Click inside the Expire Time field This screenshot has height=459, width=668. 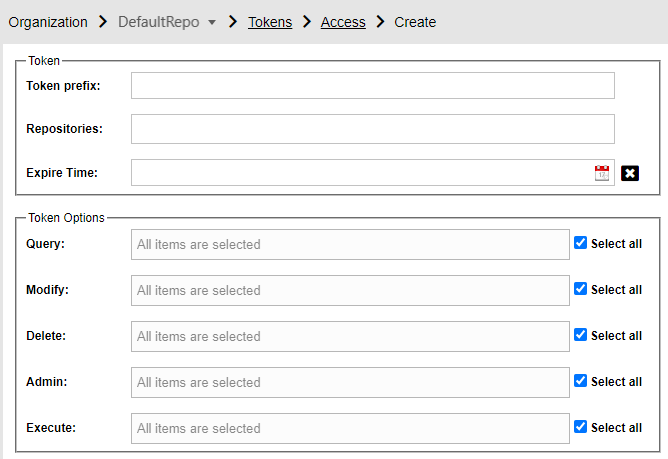point(362,173)
